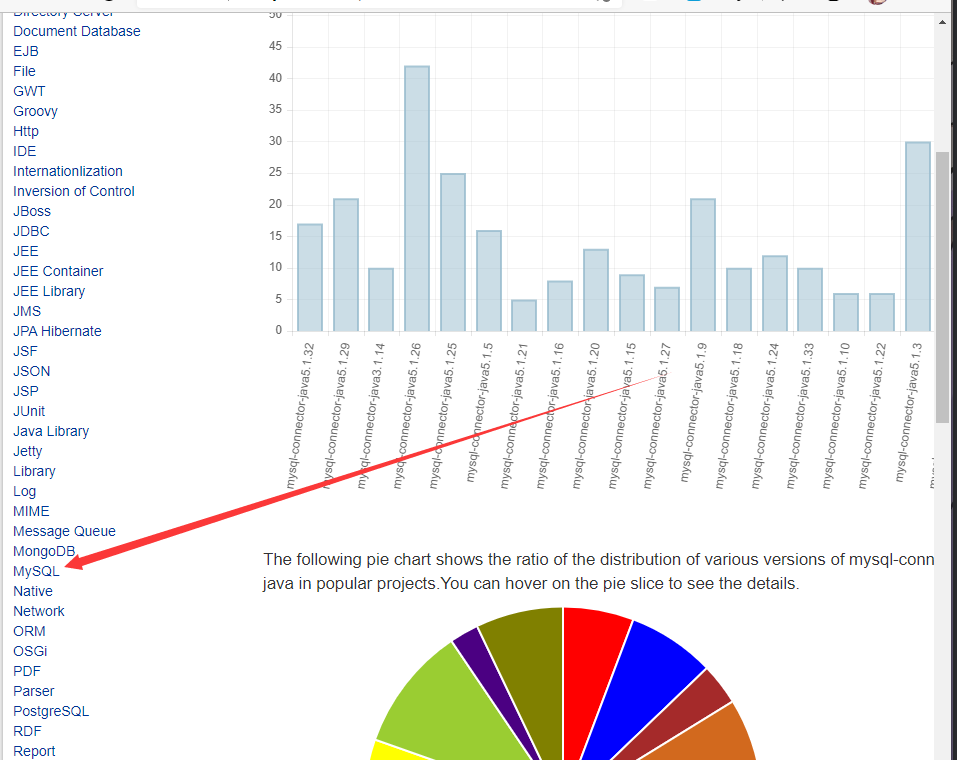
Task: Open the Message Queue link
Action: 64,532
